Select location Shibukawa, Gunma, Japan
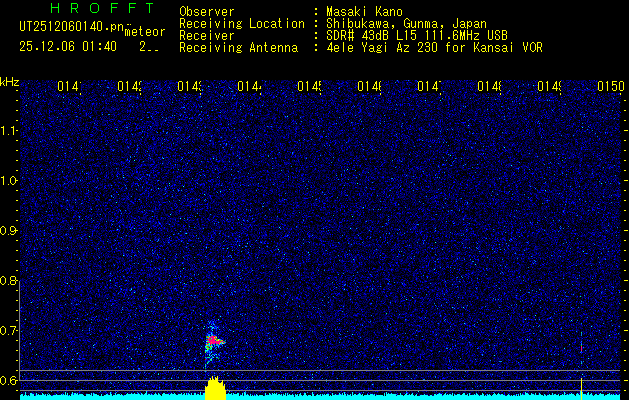The height and width of the screenshot is (400, 629). 406,24
